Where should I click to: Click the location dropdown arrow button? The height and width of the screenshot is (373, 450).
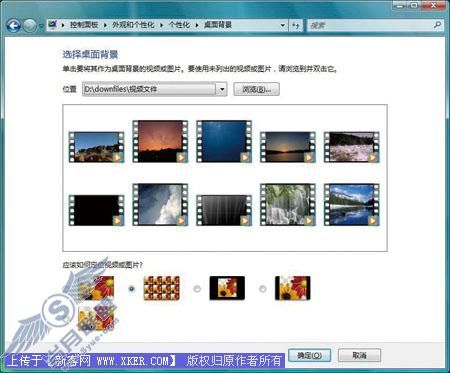click(x=222, y=89)
